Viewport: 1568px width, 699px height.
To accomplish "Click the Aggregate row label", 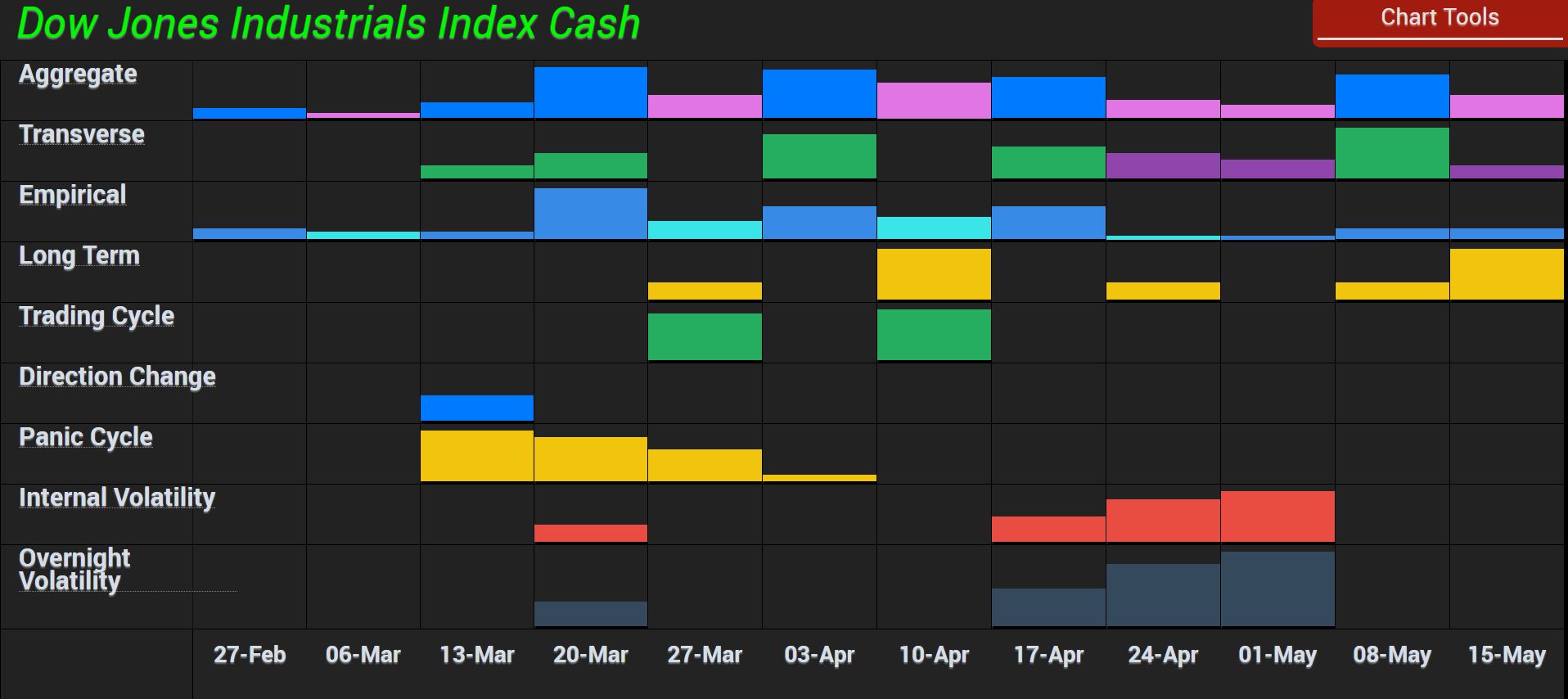I will [78, 74].
